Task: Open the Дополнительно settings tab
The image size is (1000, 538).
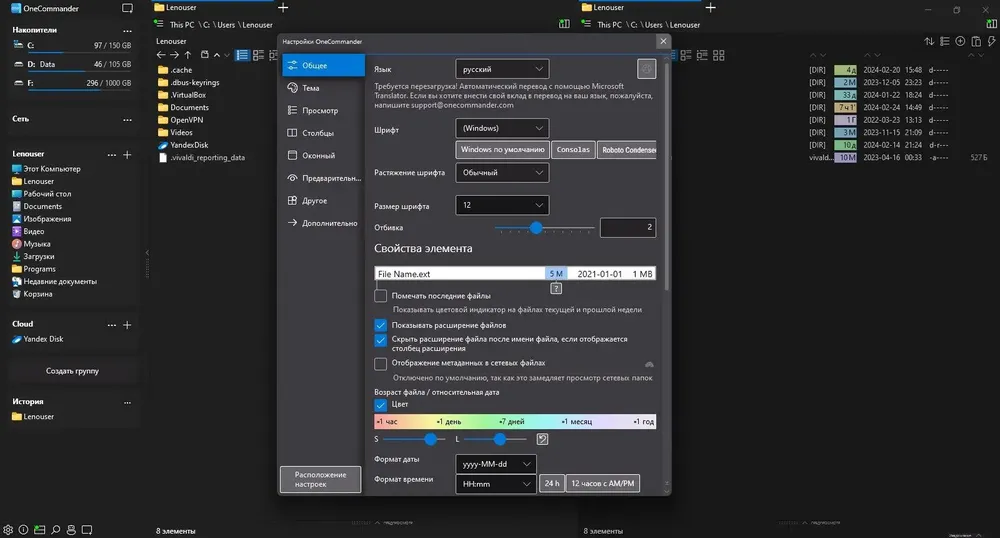Action: point(323,223)
